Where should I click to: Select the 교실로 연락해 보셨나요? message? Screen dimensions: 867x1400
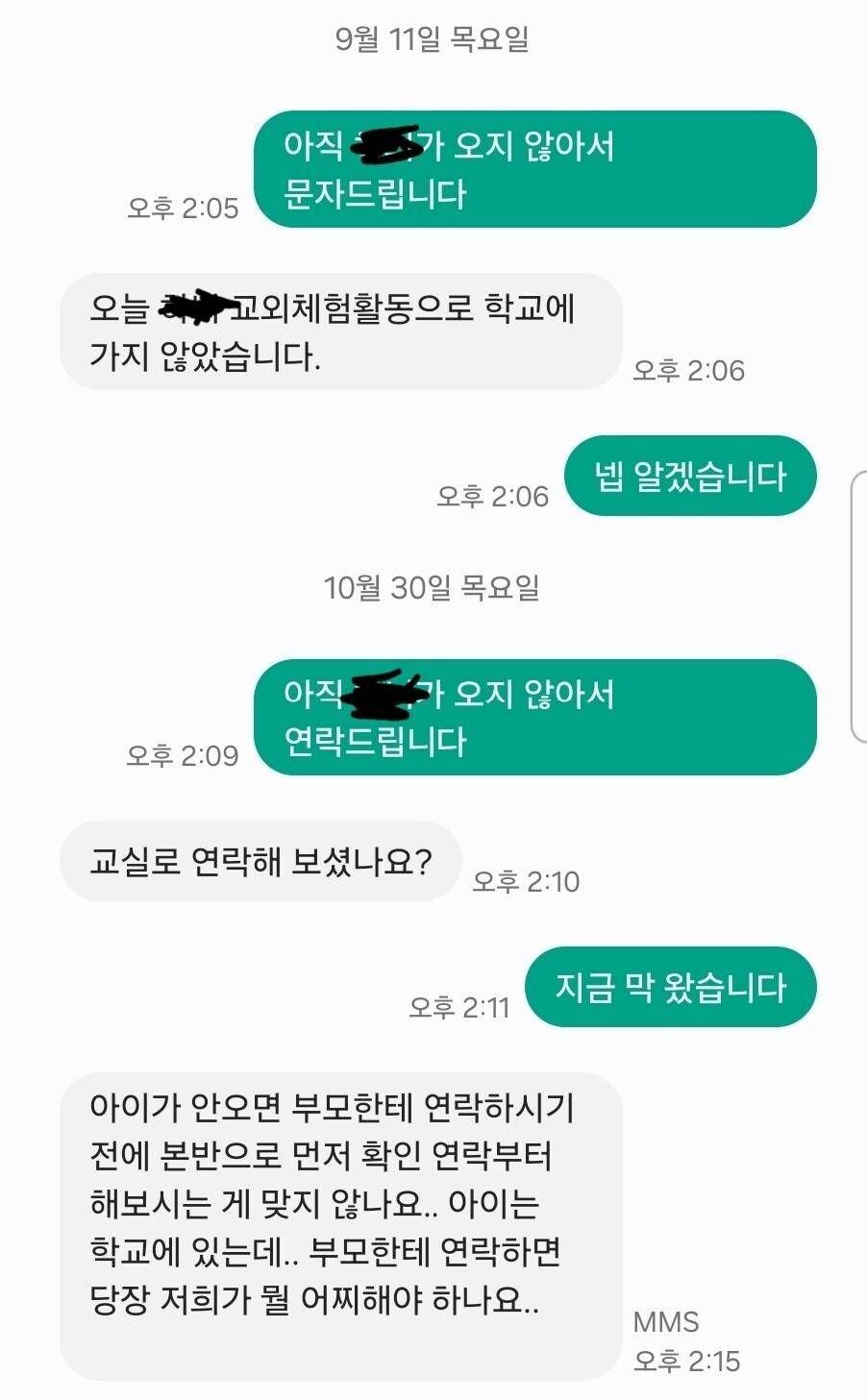pyautogui.click(x=260, y=861)
